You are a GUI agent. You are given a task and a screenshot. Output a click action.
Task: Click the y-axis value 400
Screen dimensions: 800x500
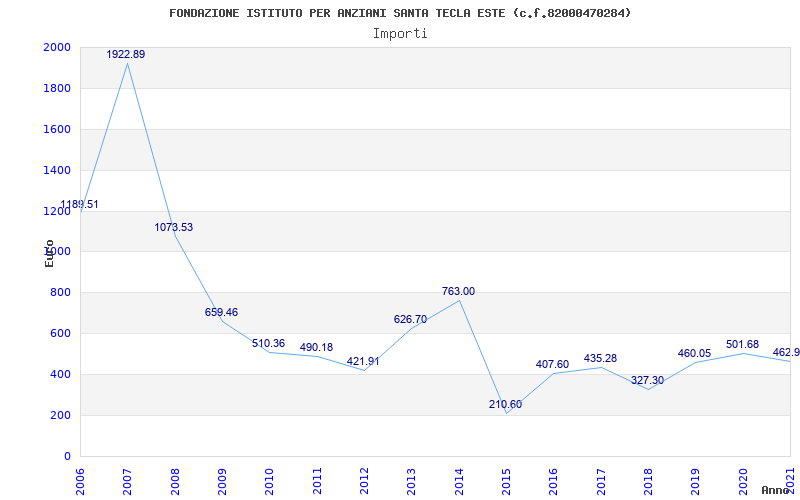click(x=60, y=374)
